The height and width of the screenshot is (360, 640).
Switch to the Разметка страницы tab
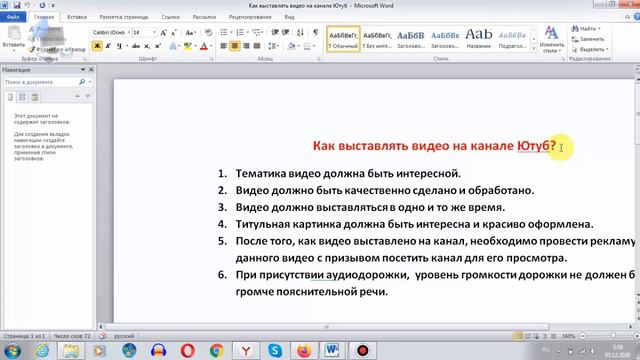click(124, 17)
